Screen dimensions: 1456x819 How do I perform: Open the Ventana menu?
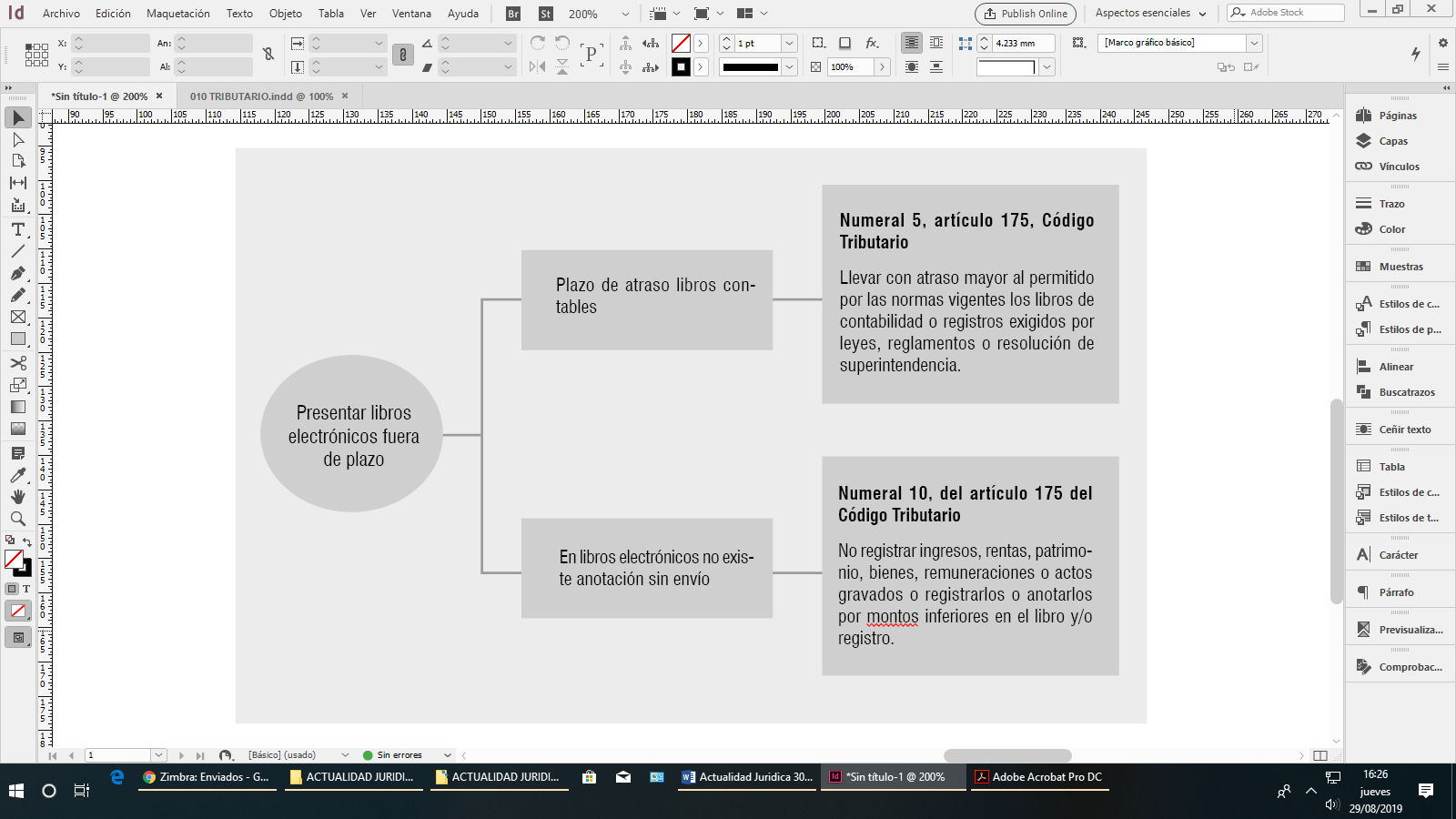coord(411,14)
